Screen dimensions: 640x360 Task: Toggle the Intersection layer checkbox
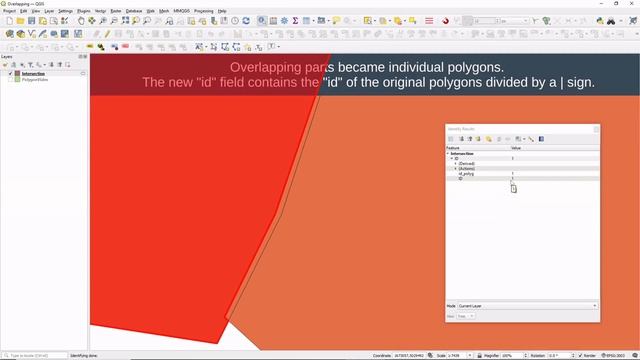tap(11, 73)
